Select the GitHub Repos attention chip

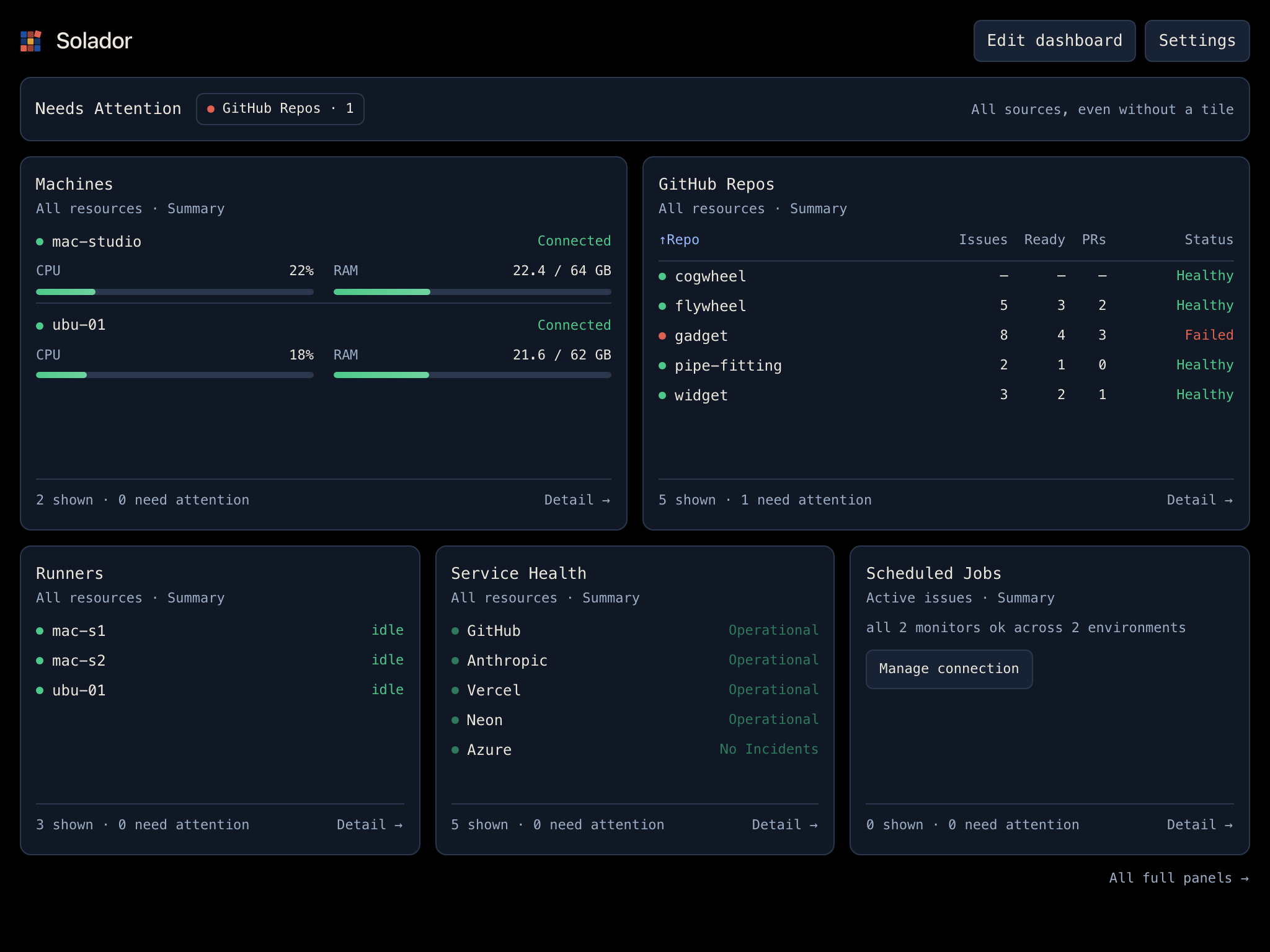(x=280, y=109)
